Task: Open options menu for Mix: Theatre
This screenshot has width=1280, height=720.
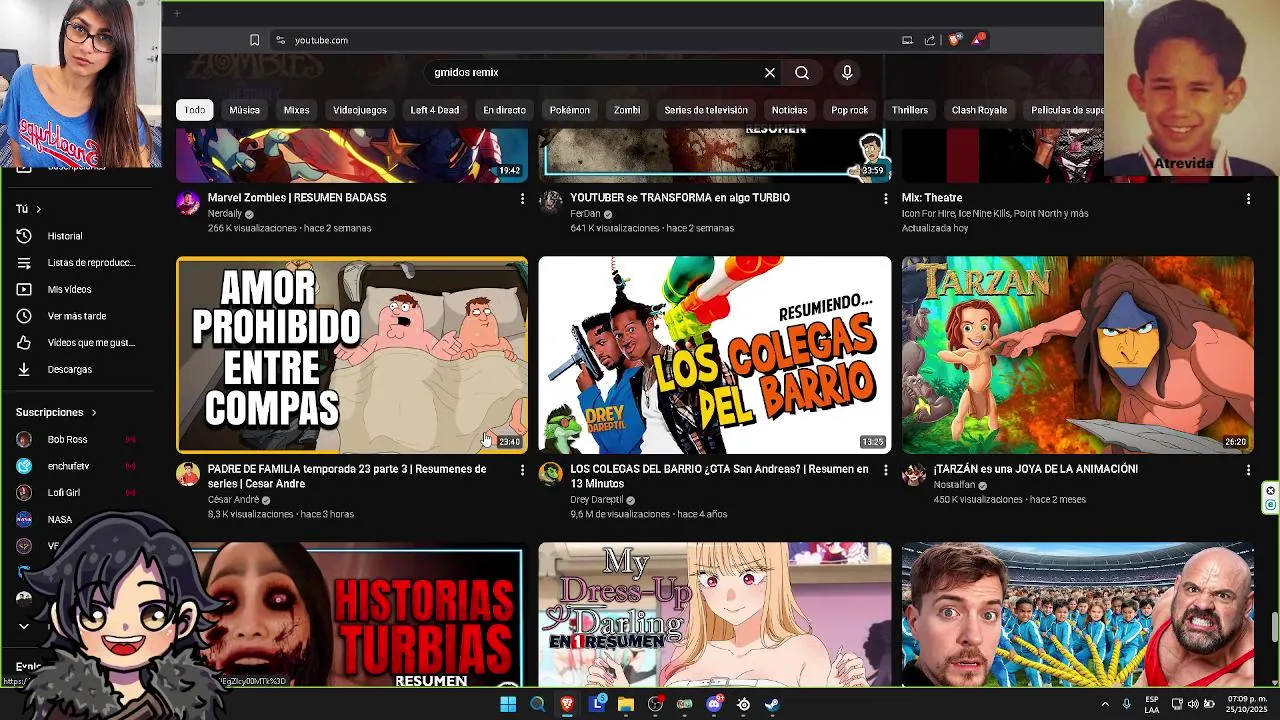Action: 1248,199
